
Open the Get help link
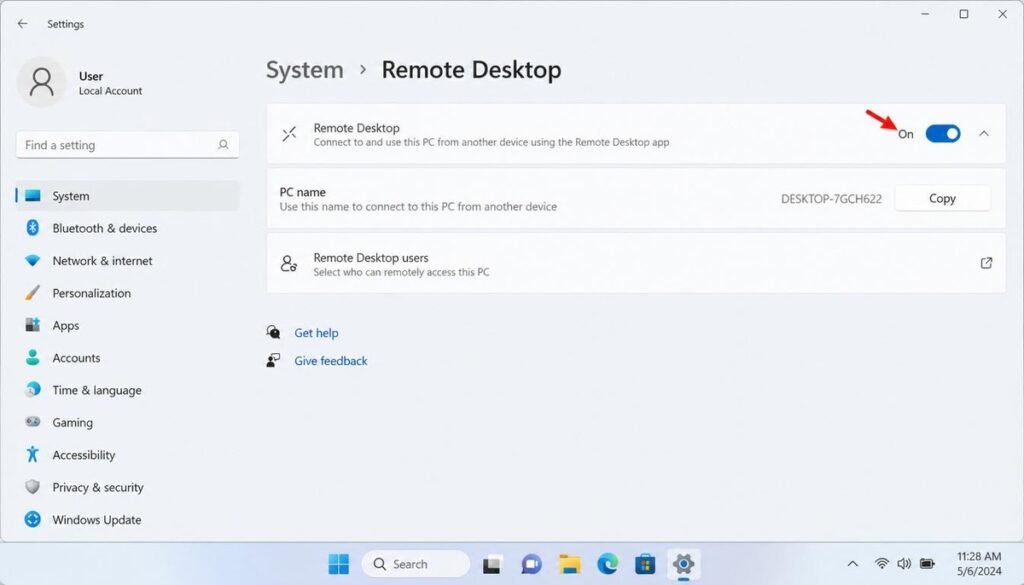click(x=316, y=333)
